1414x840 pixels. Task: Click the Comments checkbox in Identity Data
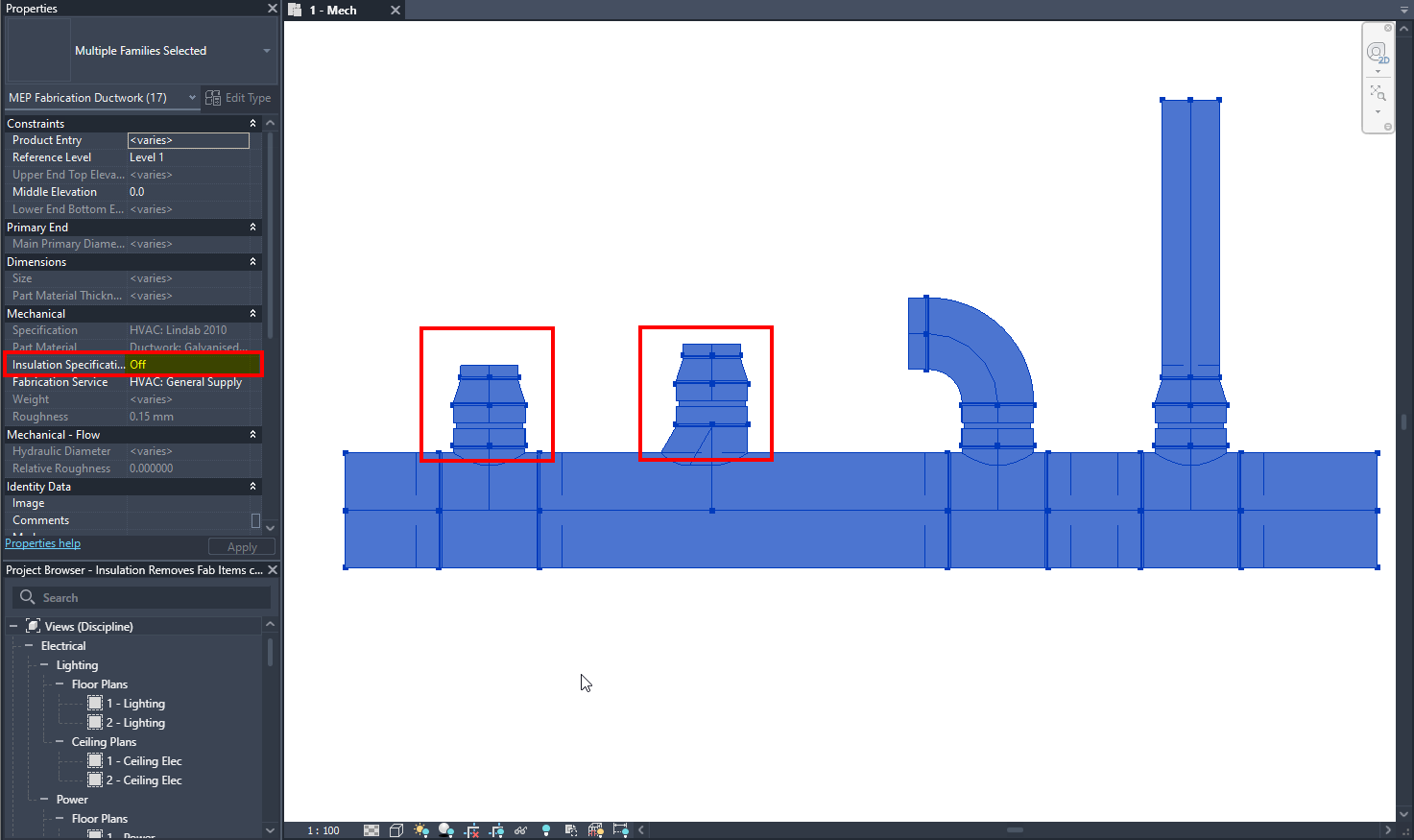coord(255,520)
